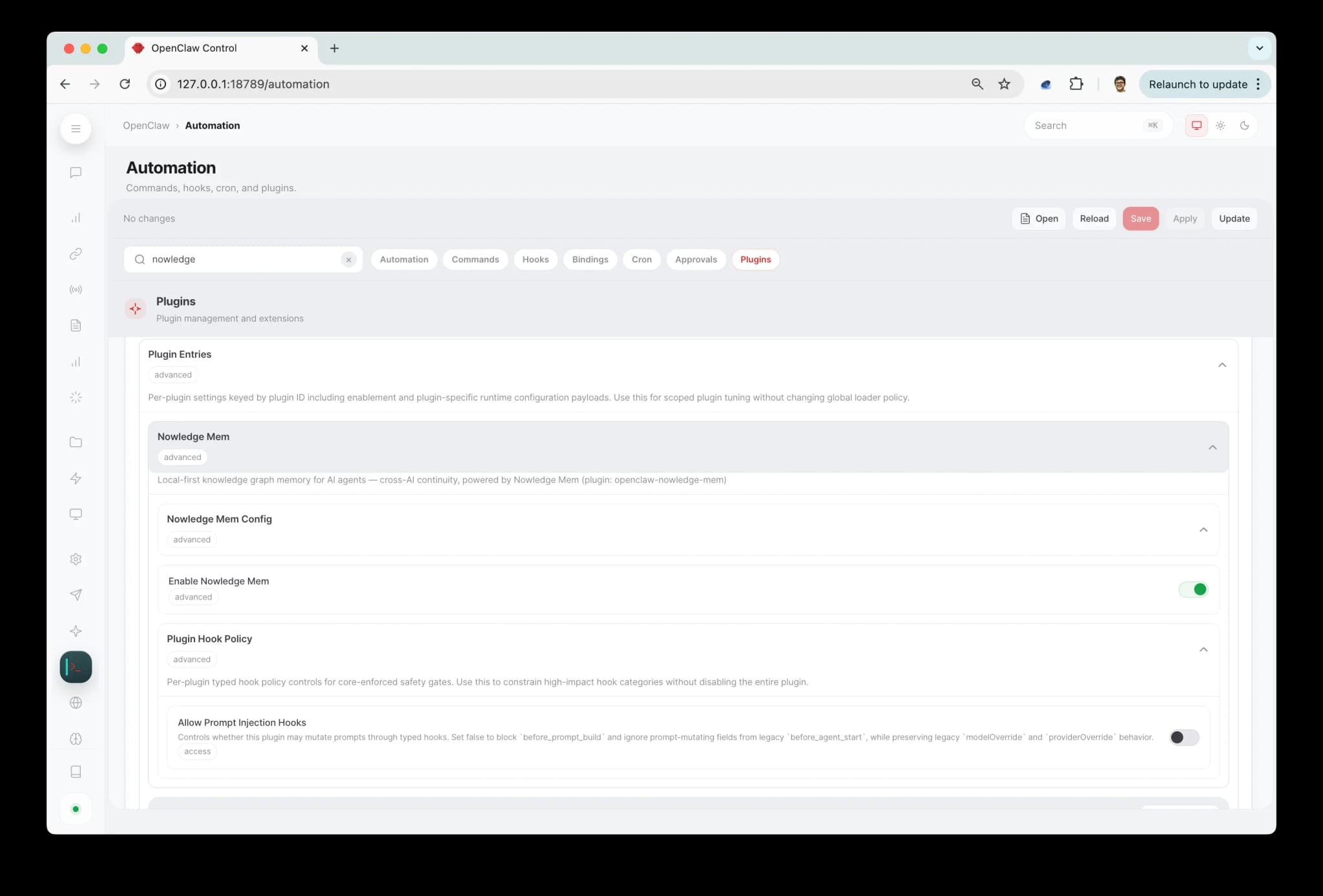Screen dimensions: 1323x896
Task: Open the Reload action
Action: 1094,218
